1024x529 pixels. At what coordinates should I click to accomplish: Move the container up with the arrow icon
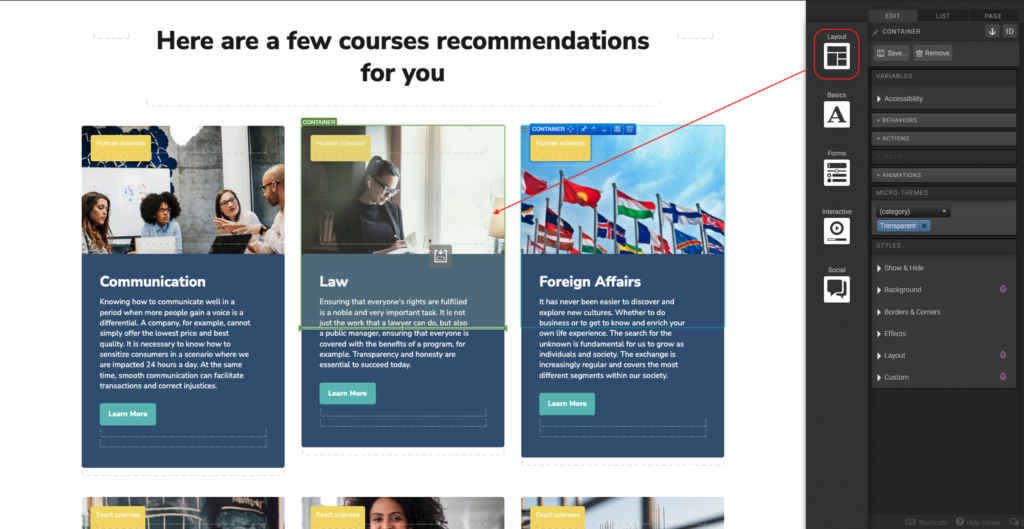[594, 129]
